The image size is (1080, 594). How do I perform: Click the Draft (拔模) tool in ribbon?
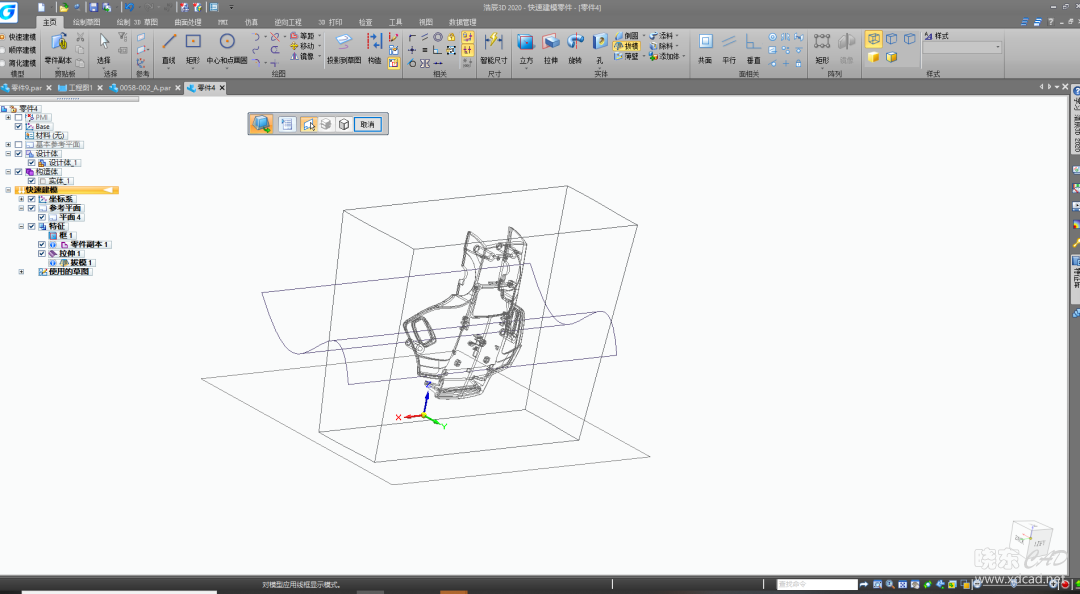pos(626,46)
